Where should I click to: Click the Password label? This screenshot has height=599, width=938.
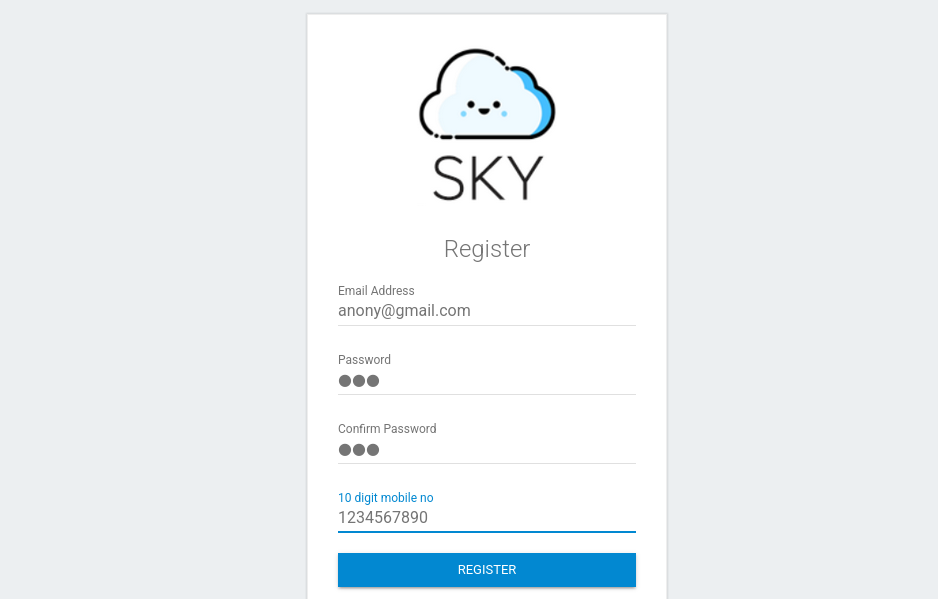[364, 360]
